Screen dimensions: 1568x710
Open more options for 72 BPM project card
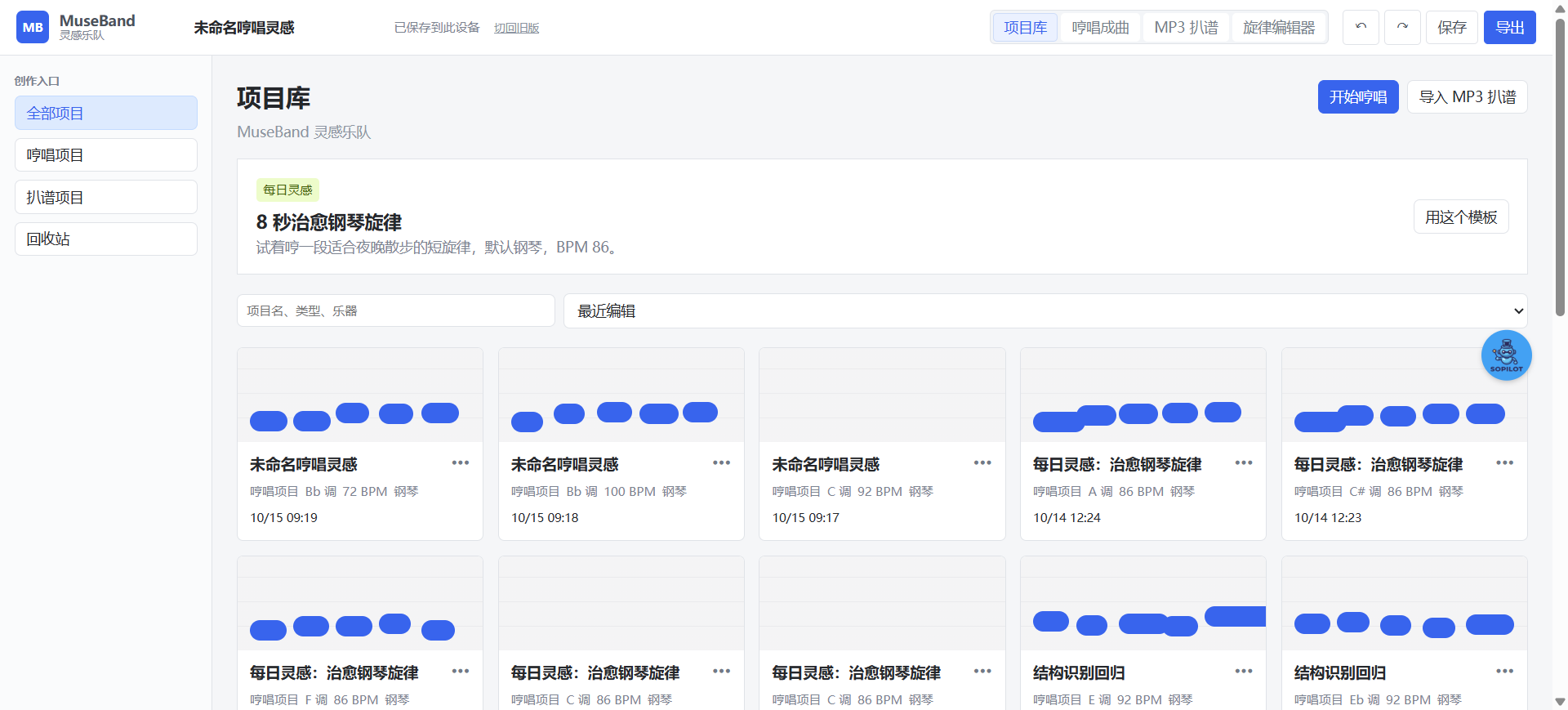461,463
